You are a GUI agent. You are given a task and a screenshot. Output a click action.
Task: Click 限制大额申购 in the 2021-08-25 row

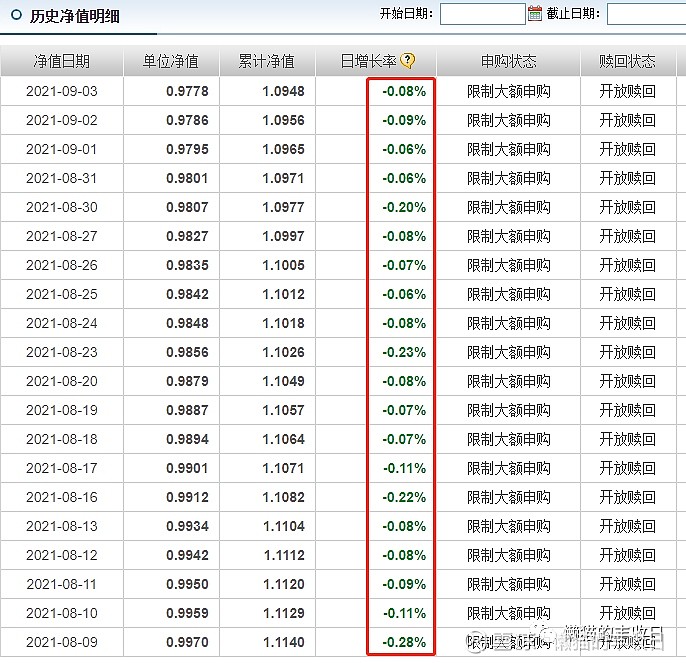point(508,295)
